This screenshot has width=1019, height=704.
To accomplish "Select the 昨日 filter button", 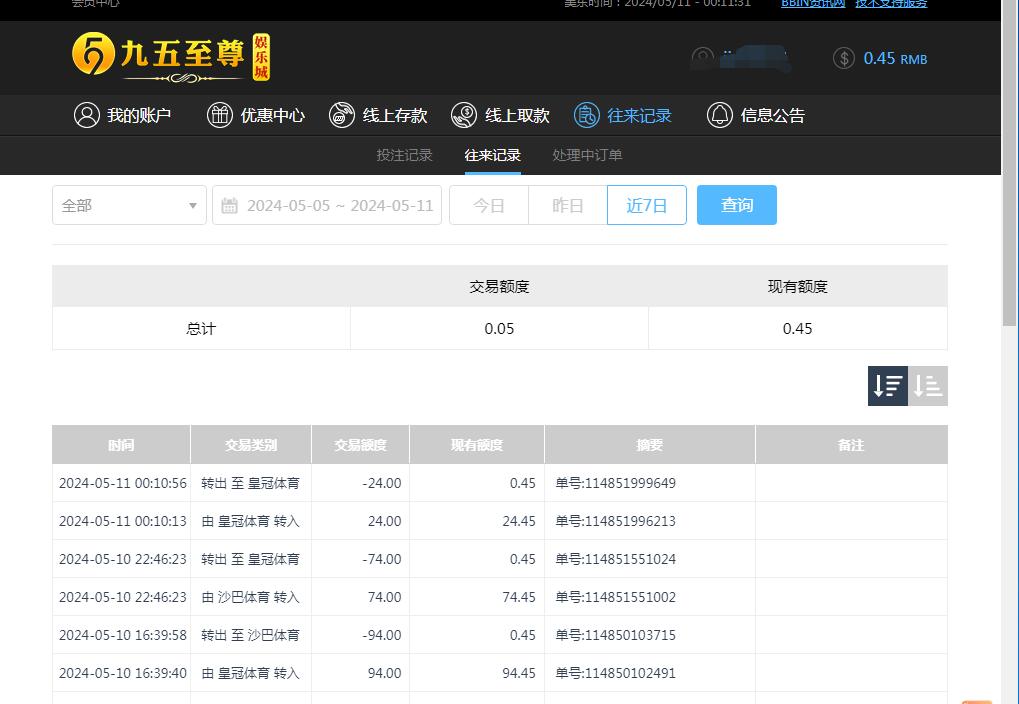I will pyautogui.click(x=568, y=205).
